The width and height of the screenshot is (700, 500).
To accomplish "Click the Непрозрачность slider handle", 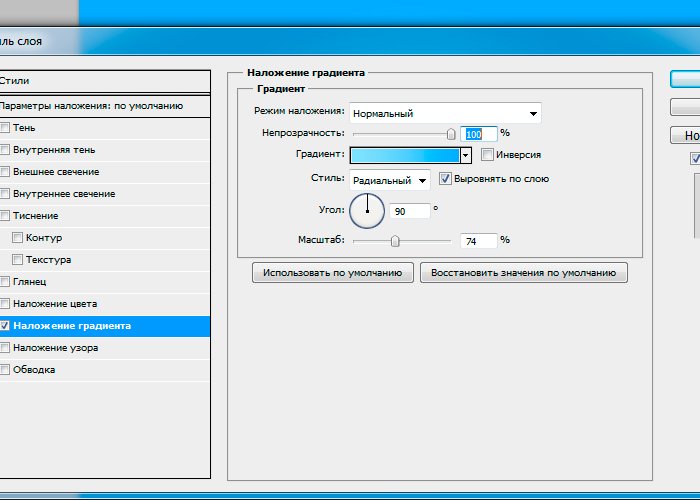I will pos(451,134).
